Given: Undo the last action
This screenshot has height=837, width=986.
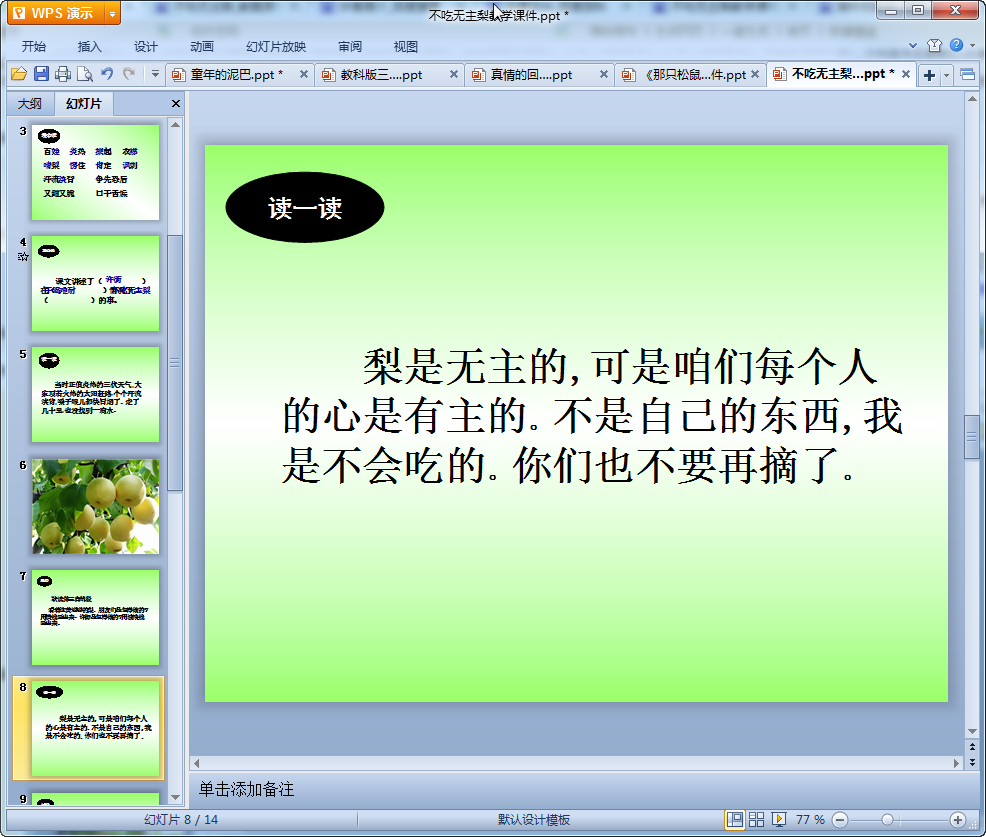Looking at the screenshot, I should tap(107, 74).
